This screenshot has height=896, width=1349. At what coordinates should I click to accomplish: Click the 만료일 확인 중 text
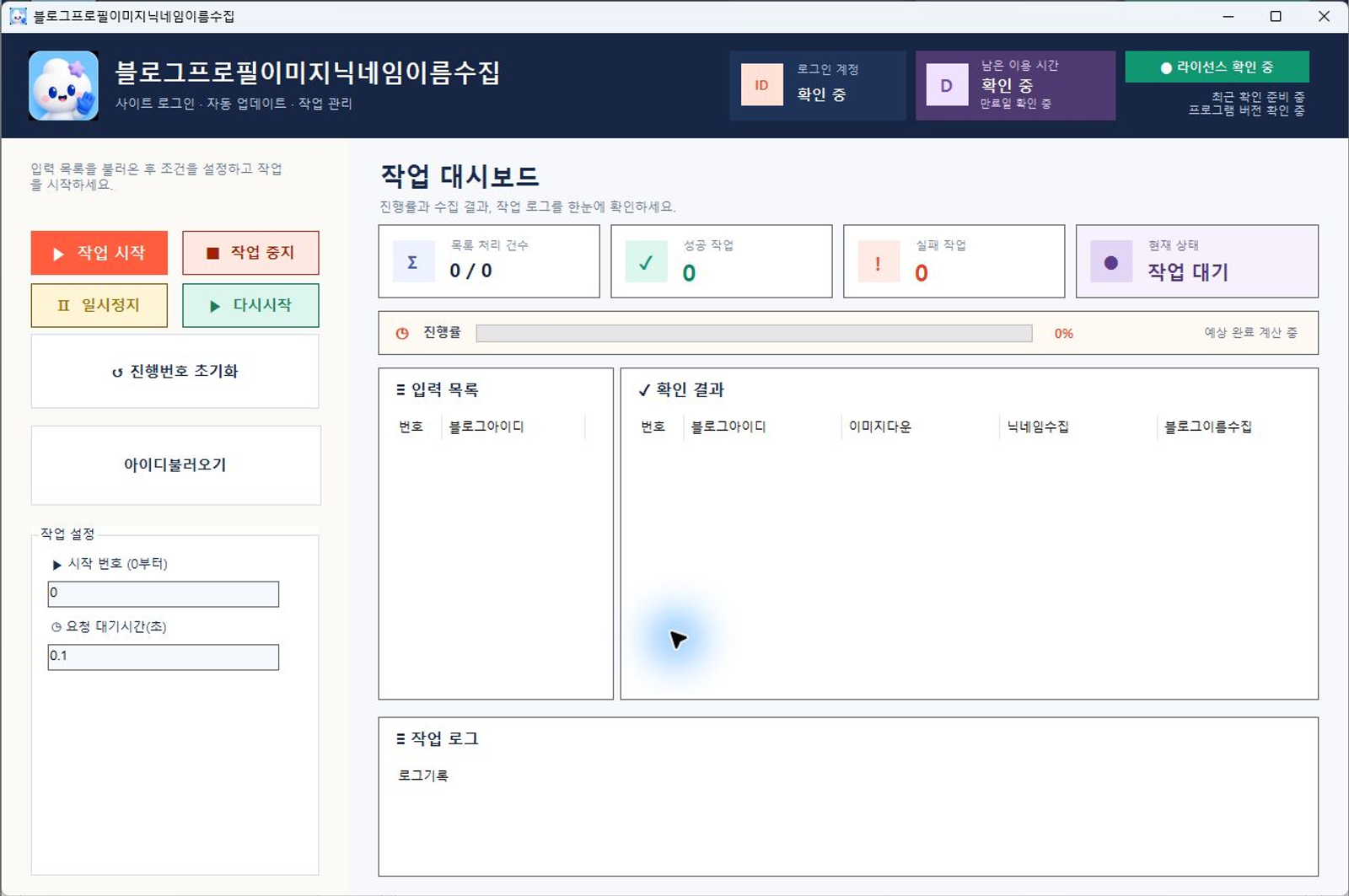1015,104
